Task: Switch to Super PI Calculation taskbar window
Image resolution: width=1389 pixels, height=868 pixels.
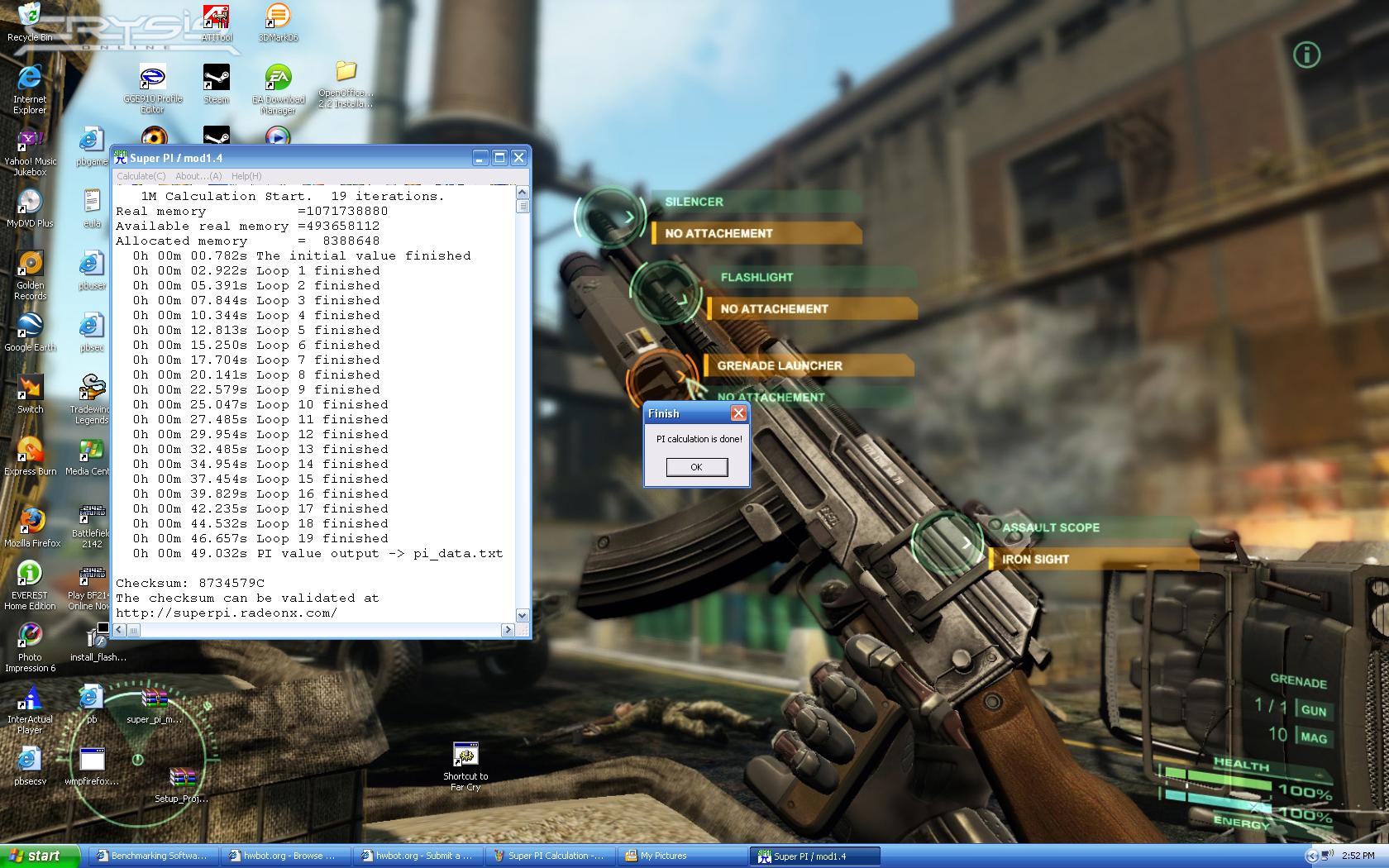Action: [550, 856]
